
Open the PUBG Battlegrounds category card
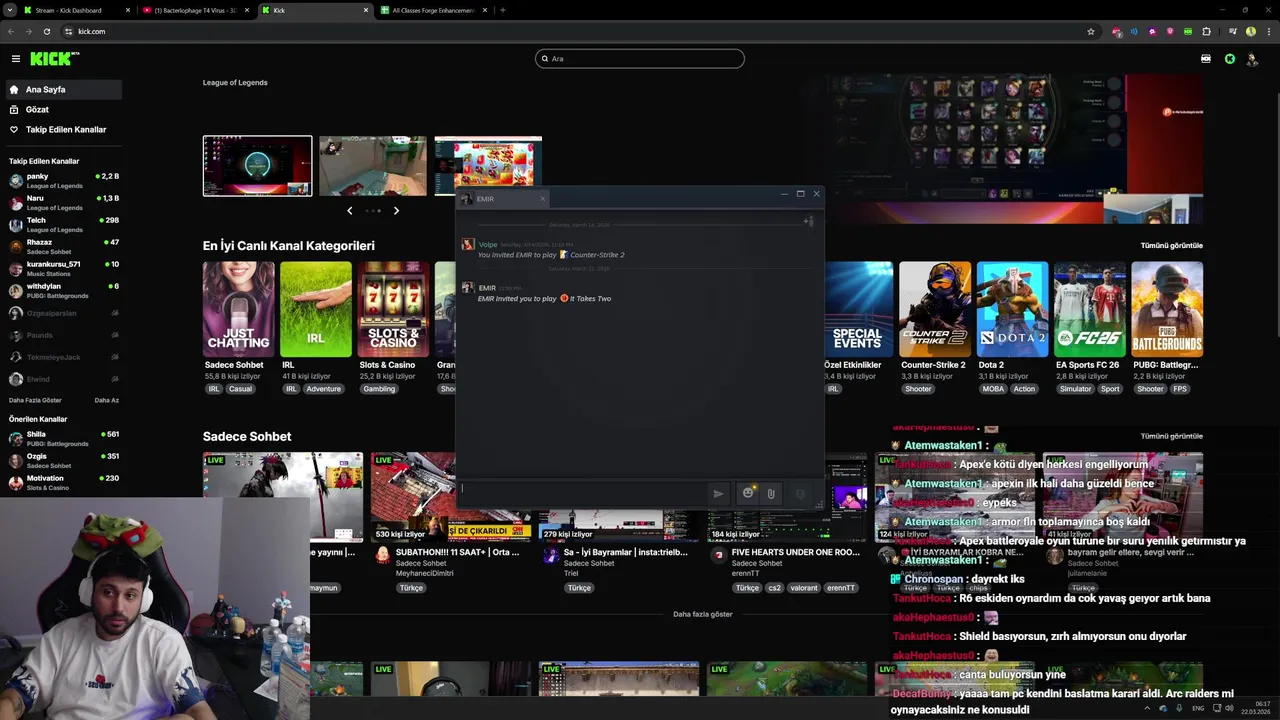(x=1167, y=309)
